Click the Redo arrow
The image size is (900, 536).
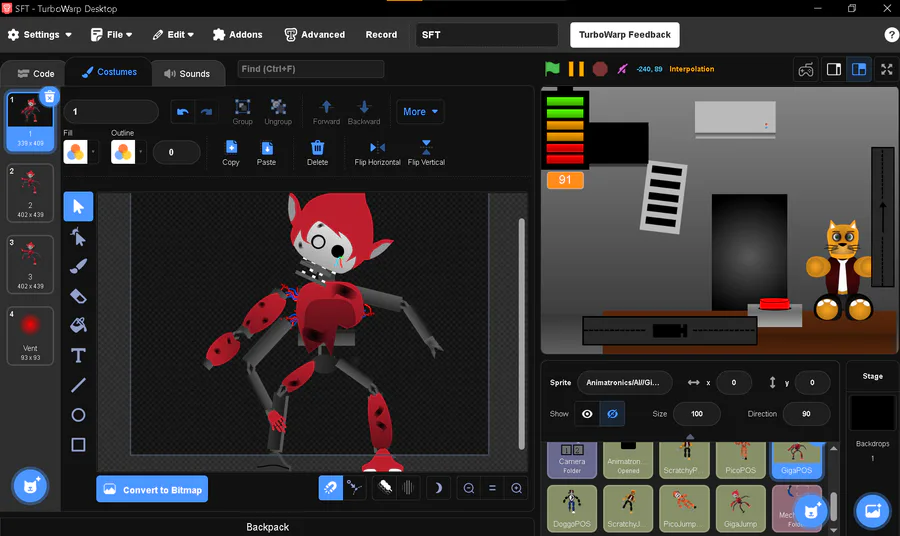207,111
